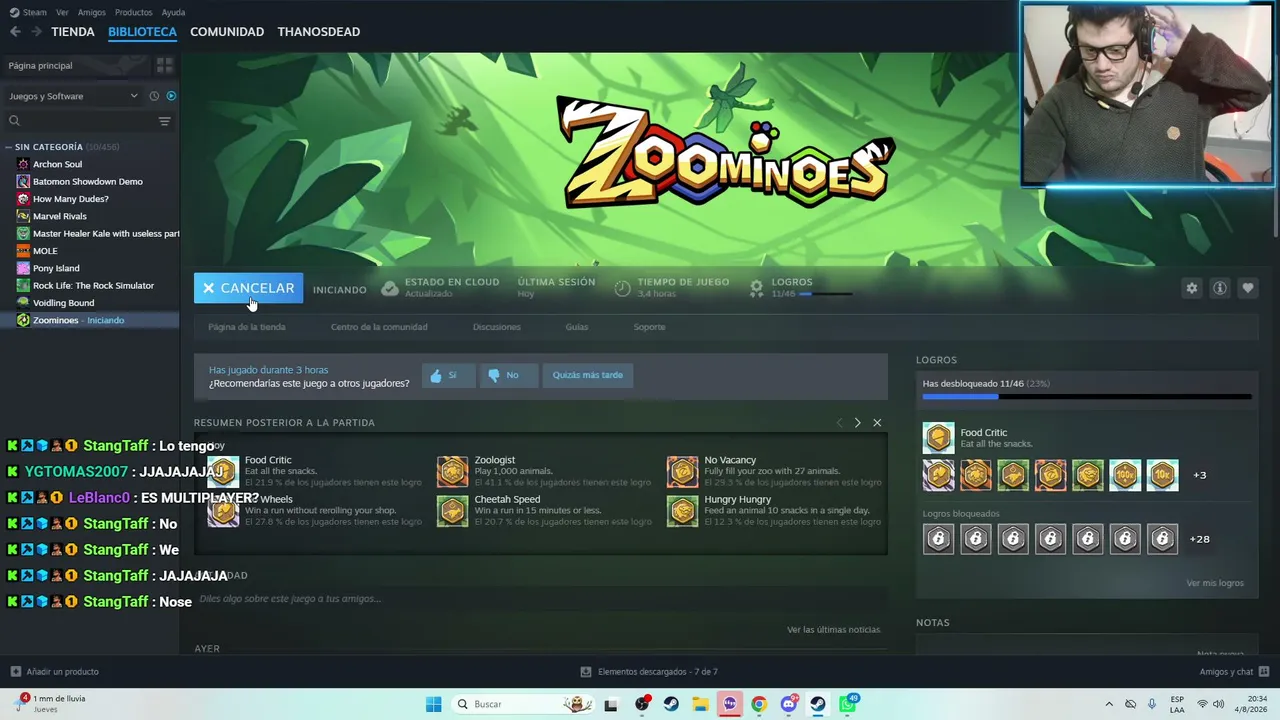
Task: Open Google Chrome from the taskbar
Action: click(x=759, y=704)
